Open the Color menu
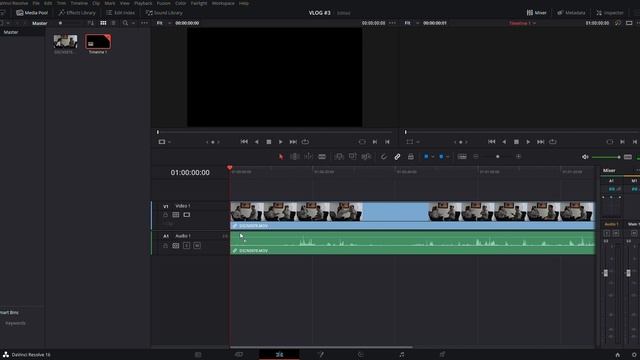640x360 pixels. [x=180, y=3]
